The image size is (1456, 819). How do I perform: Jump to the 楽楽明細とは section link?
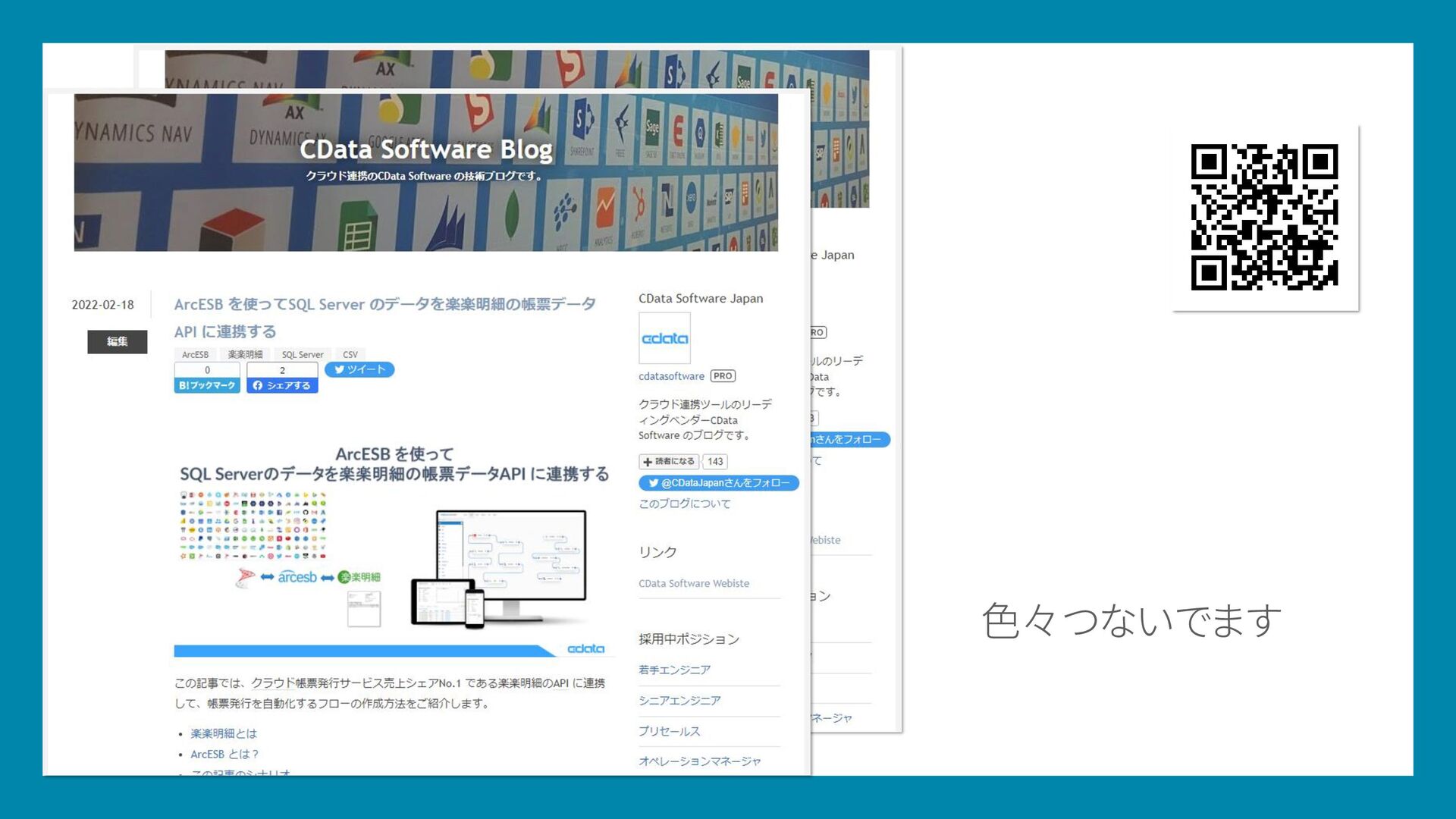(x=224, y=733)
